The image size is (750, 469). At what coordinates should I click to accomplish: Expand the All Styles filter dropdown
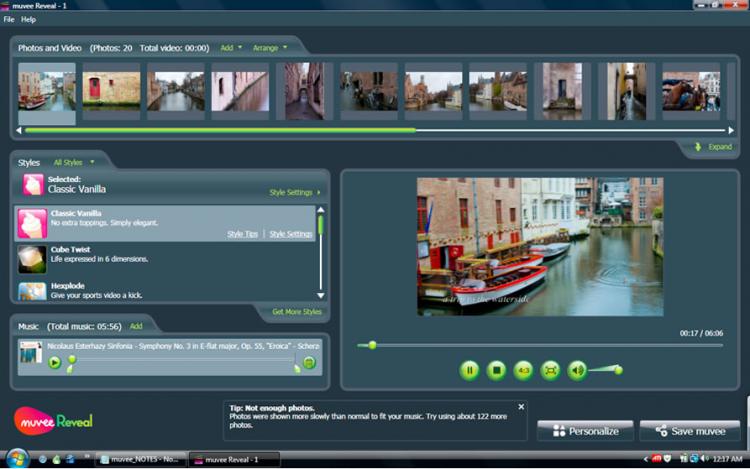coord(74,162)
